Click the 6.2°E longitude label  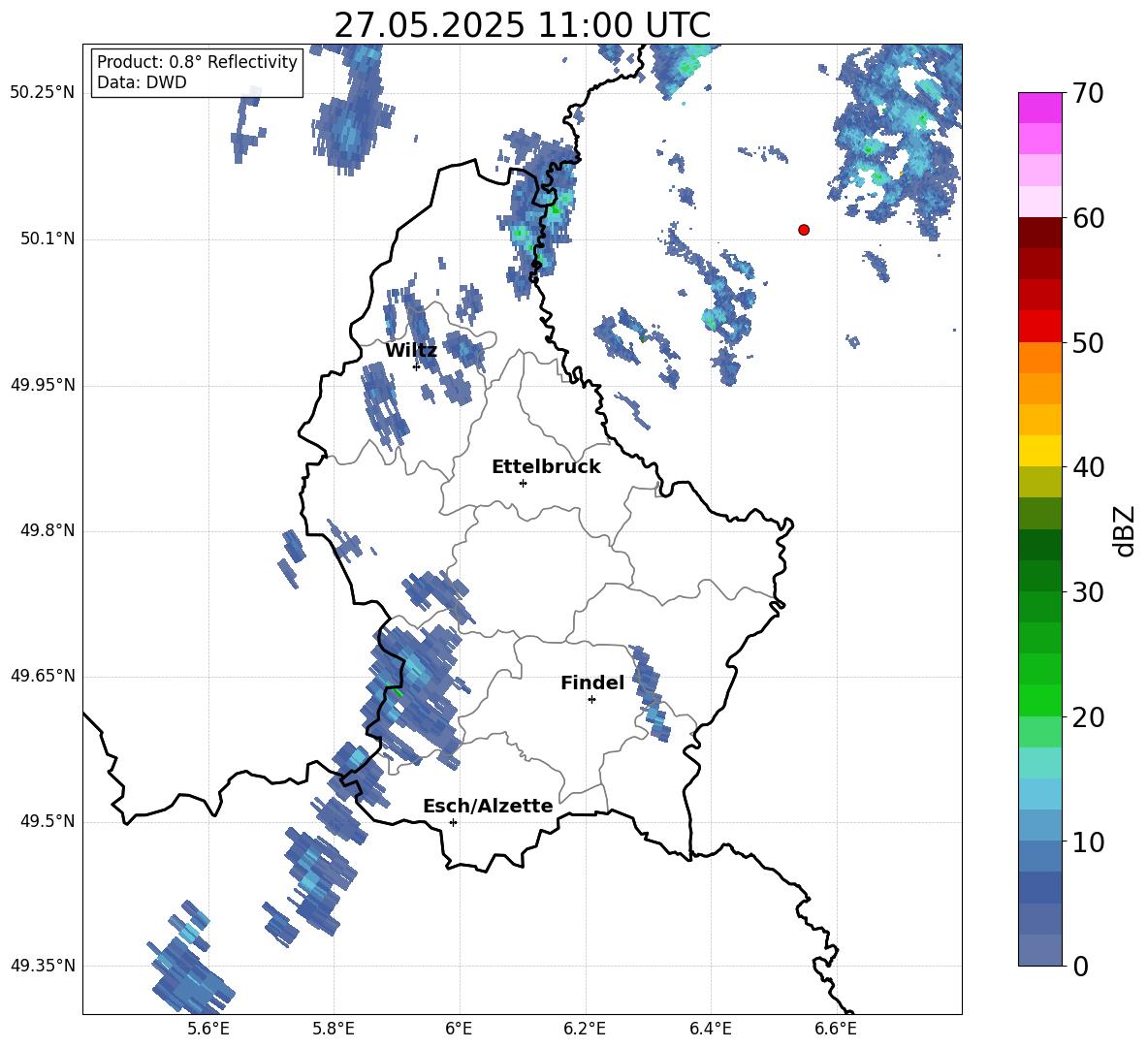[x=585, y=1029]
